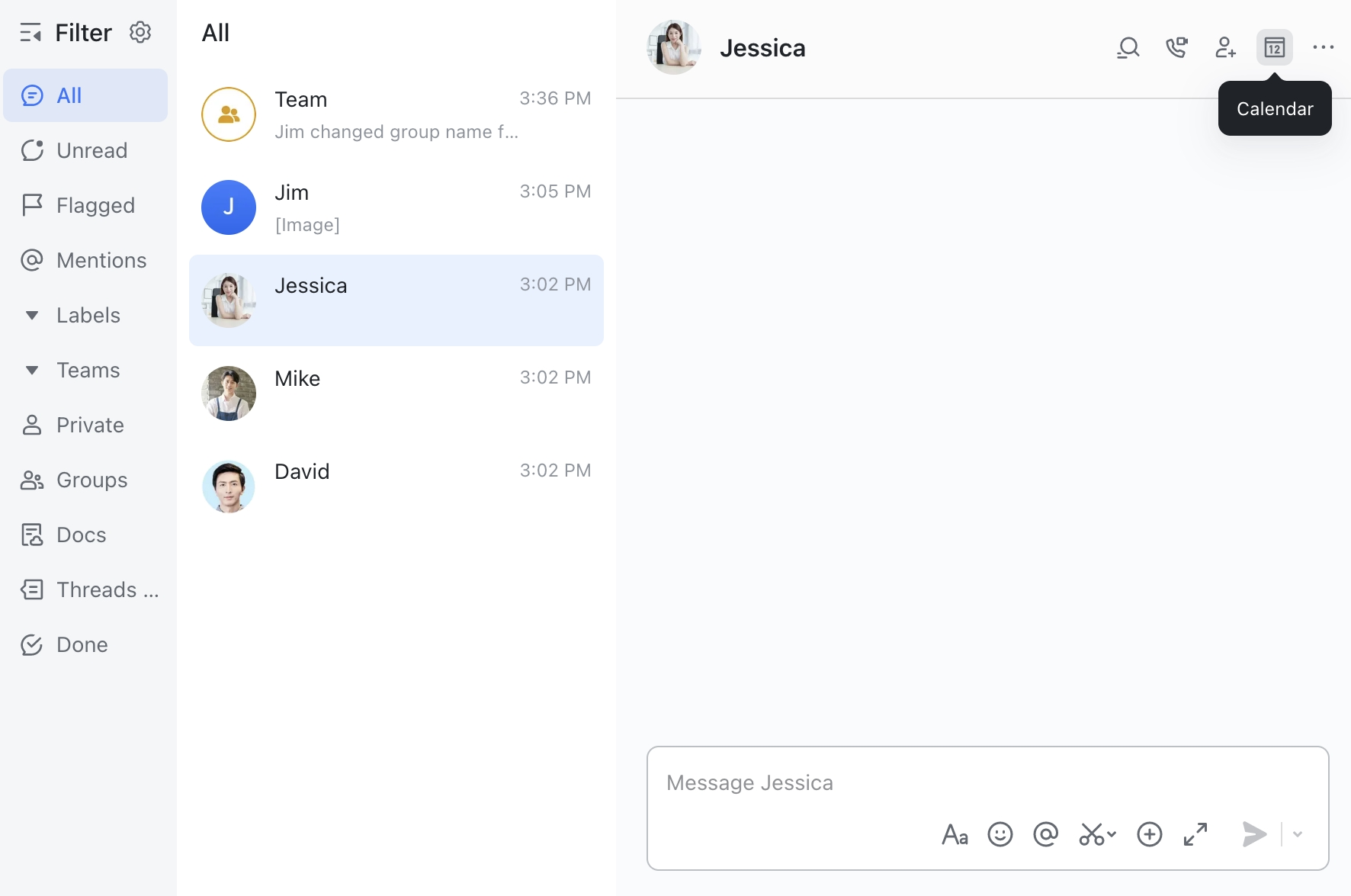Open the screenshot scissors dropdown
This screenshot has height=896, width=1351.
[x=1097, y=834]
